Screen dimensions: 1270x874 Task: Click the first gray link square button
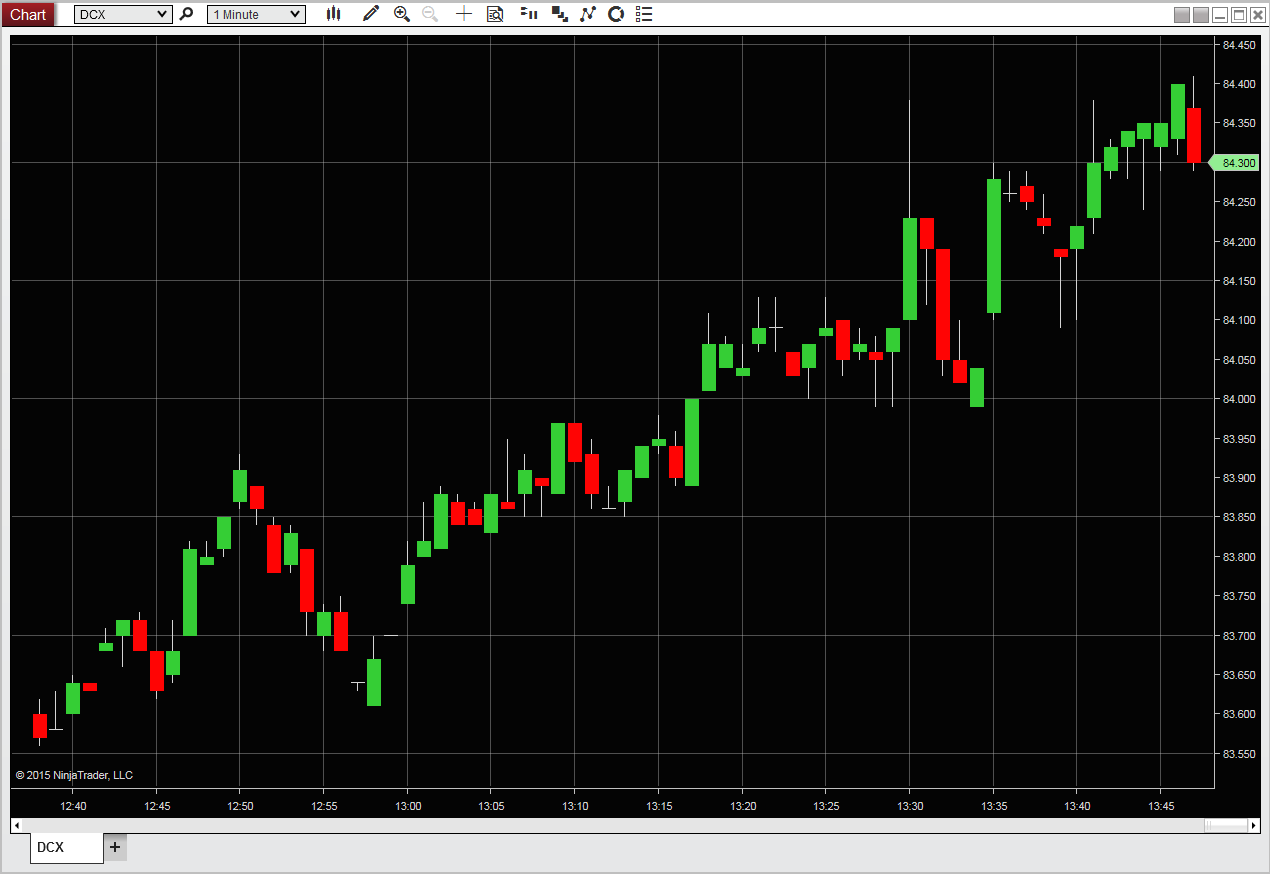tap(1182, 15)
